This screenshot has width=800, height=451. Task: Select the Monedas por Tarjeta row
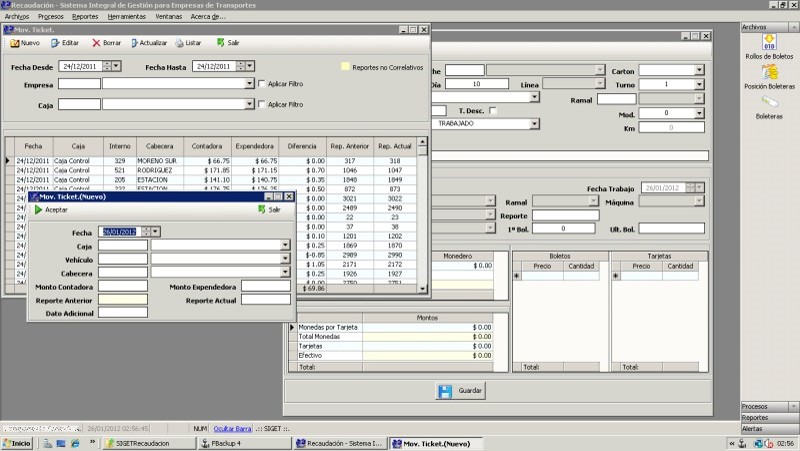coord(395,327)
